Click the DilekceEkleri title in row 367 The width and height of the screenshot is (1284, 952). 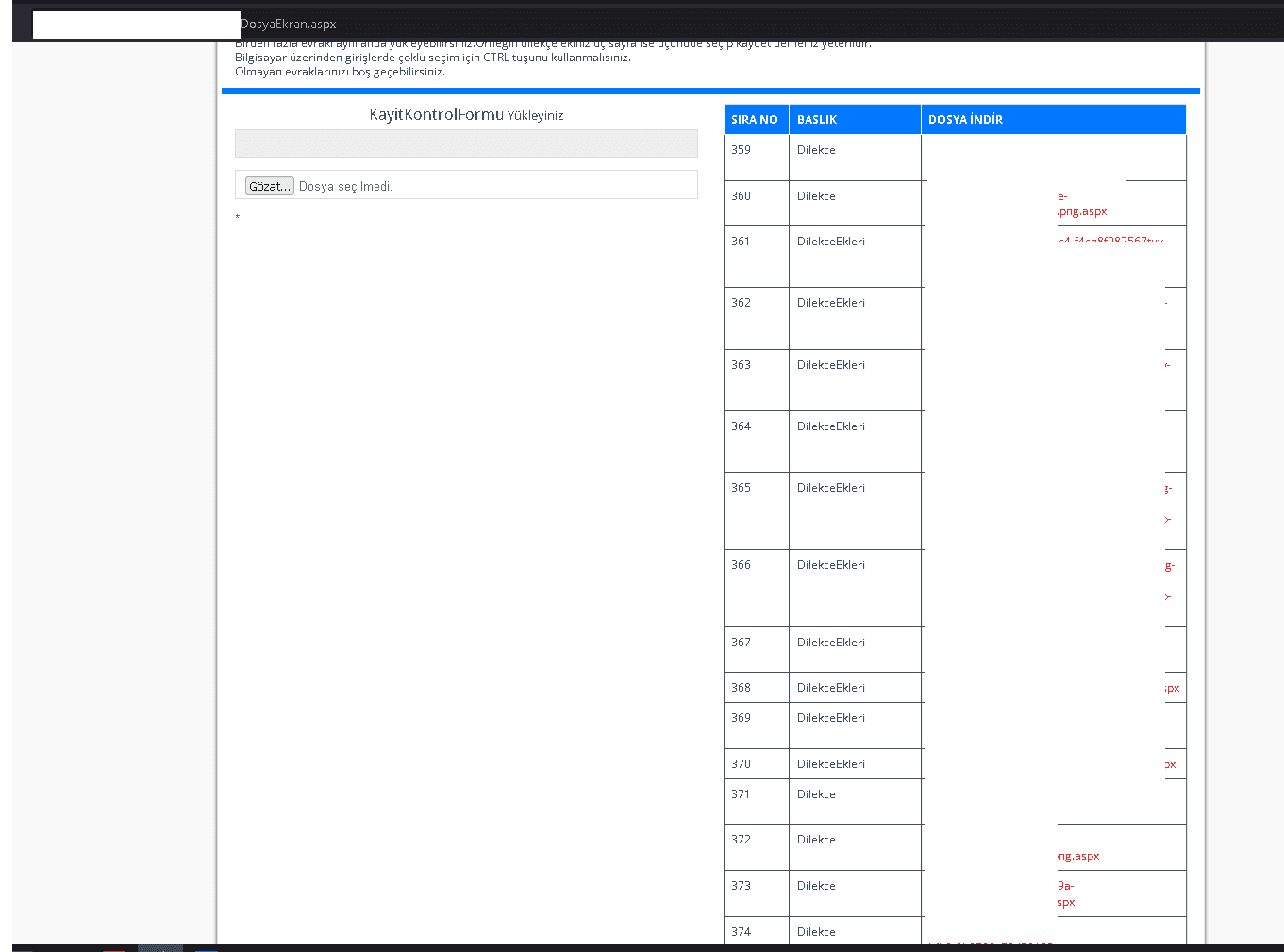pyautogui.click(x=830, y=643)
